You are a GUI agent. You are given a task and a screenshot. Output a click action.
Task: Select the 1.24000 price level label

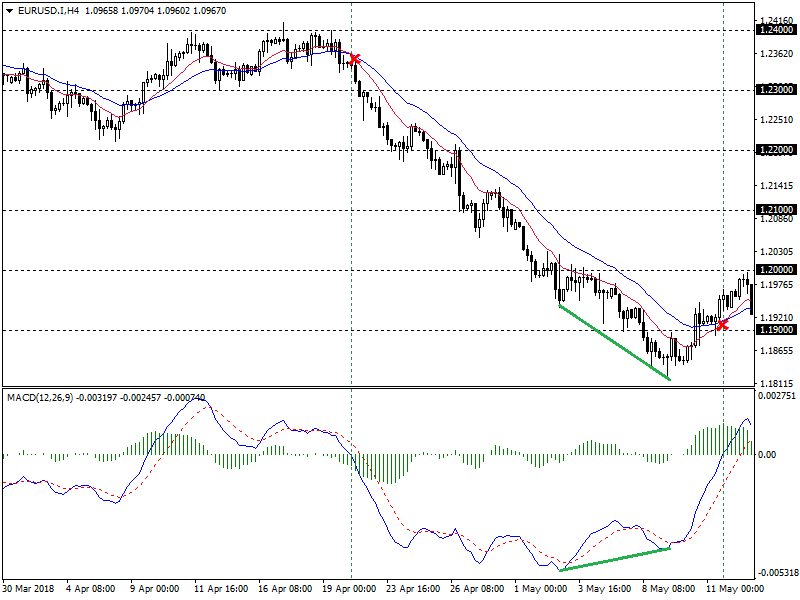tap(777, 30)
